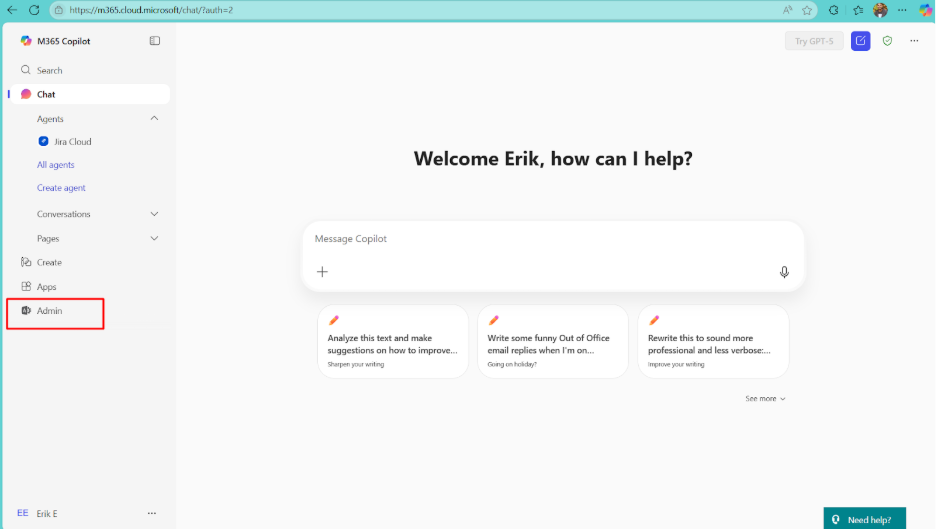Open the Admin sidebar item
This screenshot has width=936, height=529.
pyautogui.click(x=42, y=310)
